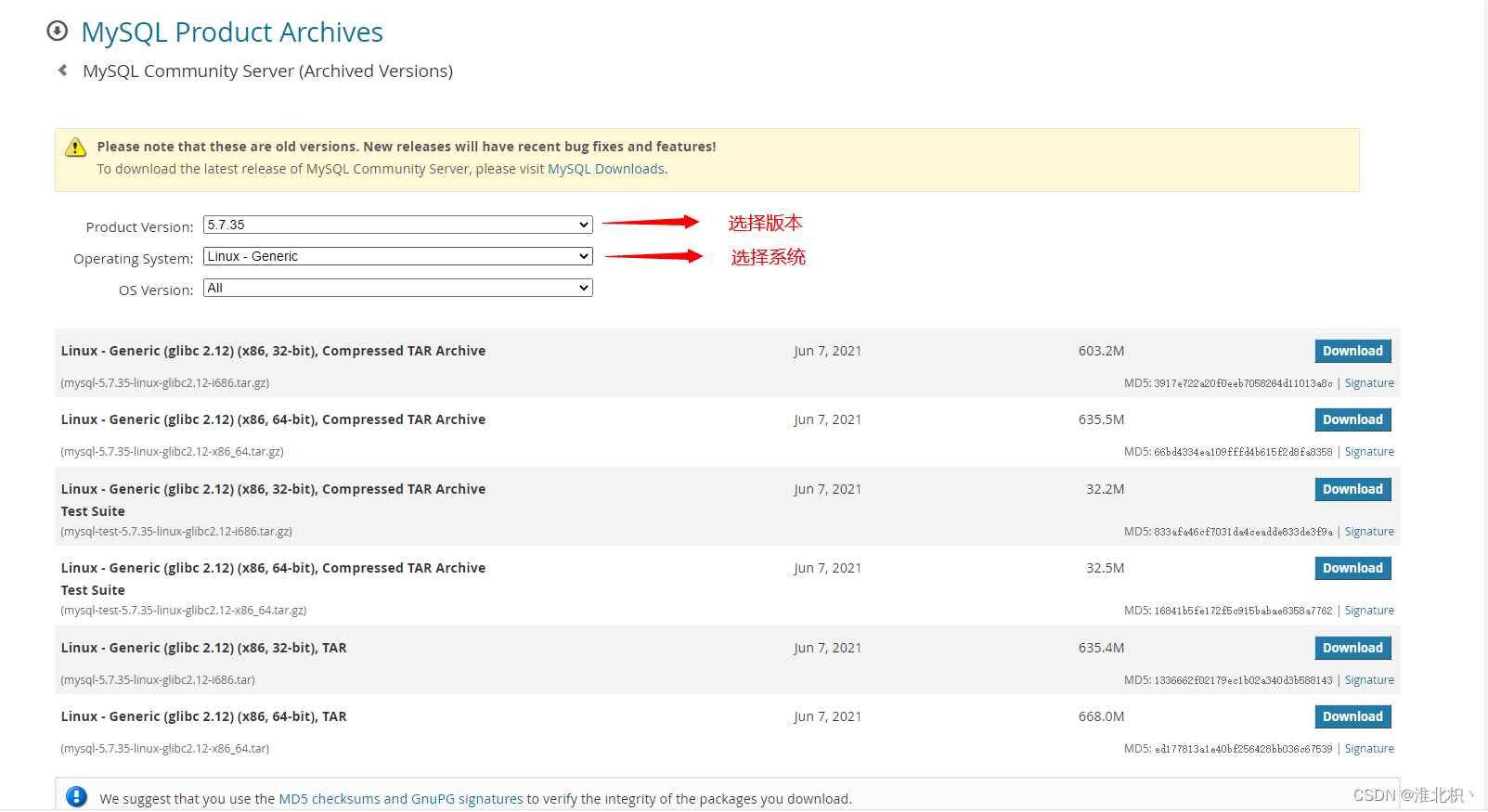
Task: Open Signature for mysql-test-5.7.35 x86_64 package
Action: [x=1369, y=611]
